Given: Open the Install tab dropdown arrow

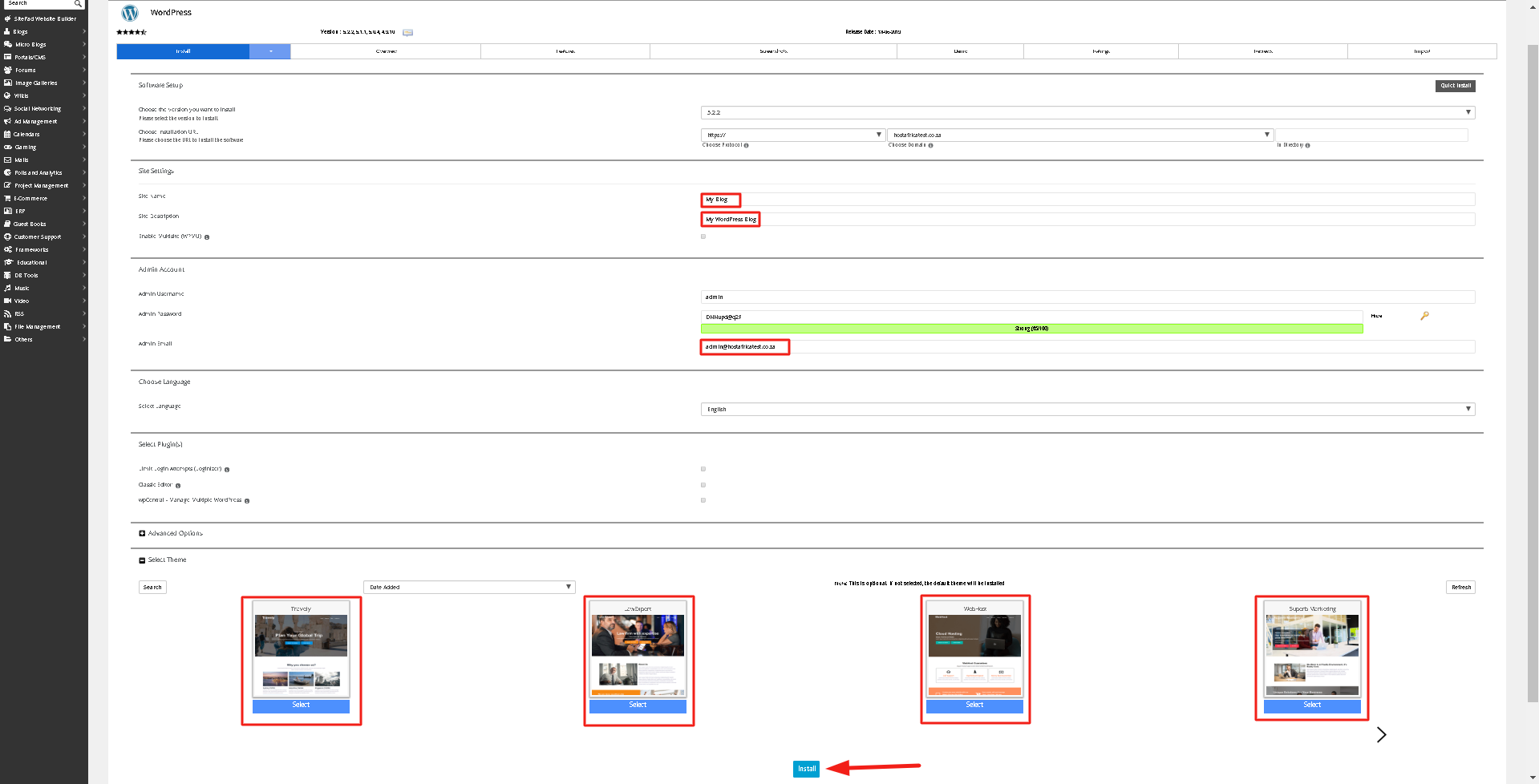Looking at the screenshot, I should coord(270,51).
